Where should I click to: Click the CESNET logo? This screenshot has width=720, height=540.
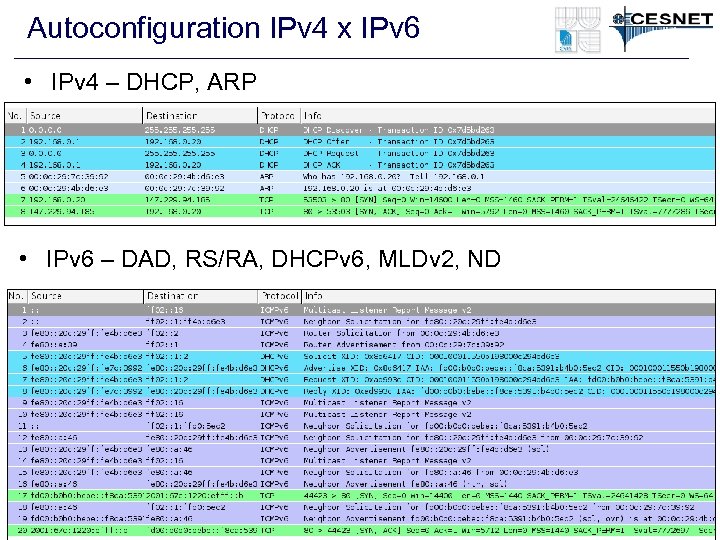(662, 27)
